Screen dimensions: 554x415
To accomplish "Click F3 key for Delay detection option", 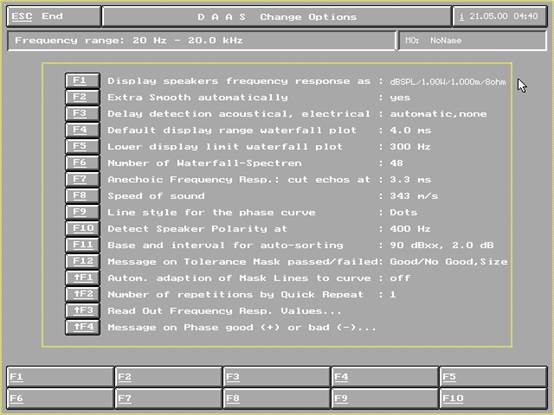I will 82,114.
